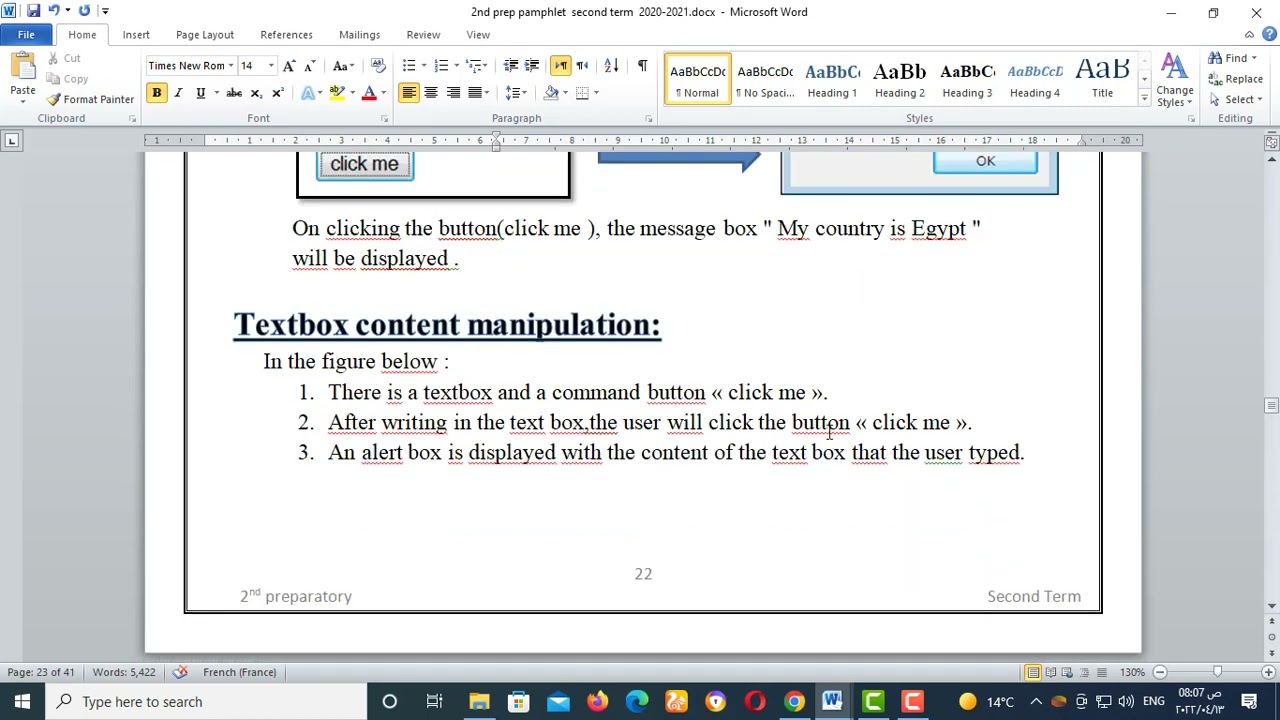The width and height of the screenshot is (1280, 720).
Task: Switch to the Mailings tab
Action: pos(359,35)
